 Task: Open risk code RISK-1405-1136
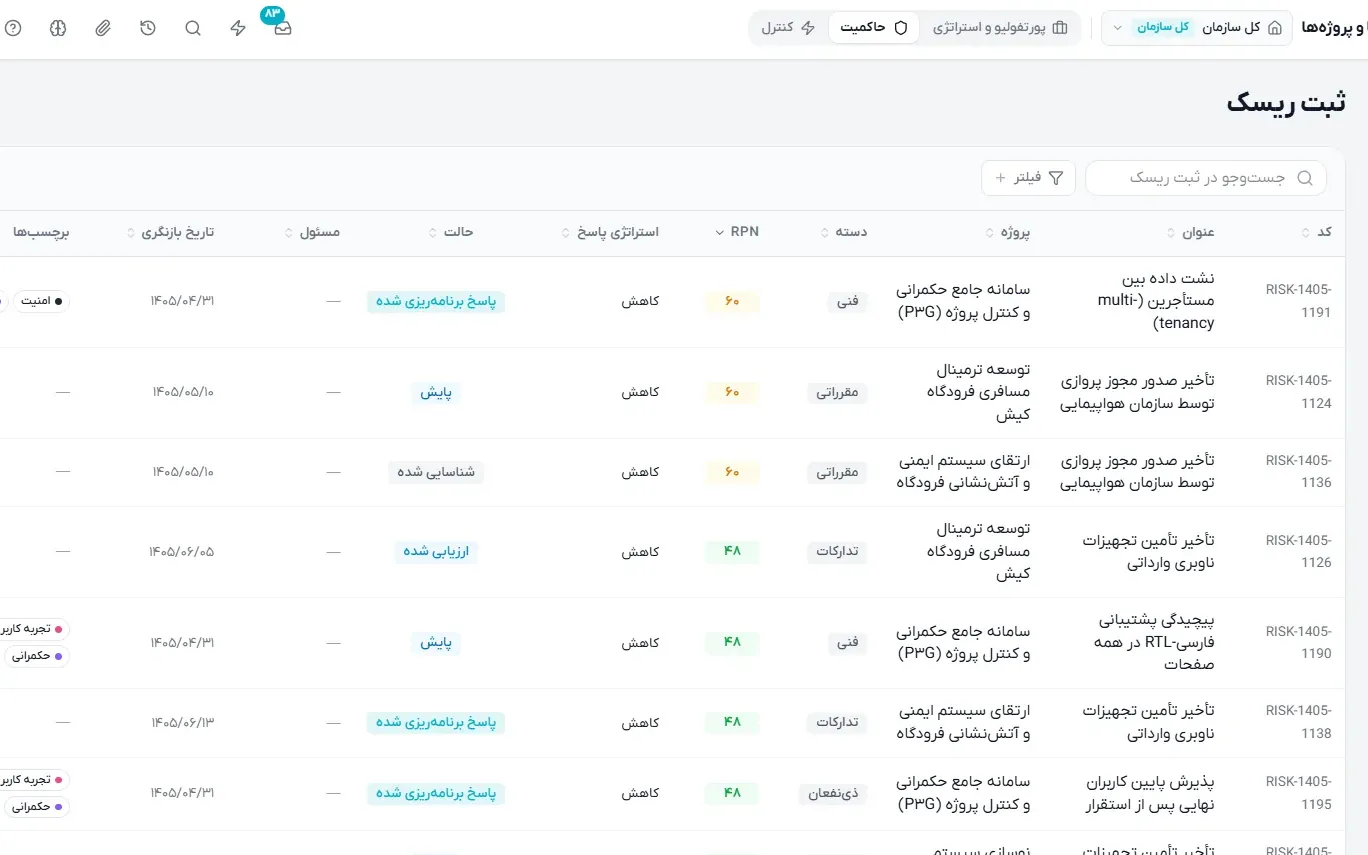(1298, 472)
